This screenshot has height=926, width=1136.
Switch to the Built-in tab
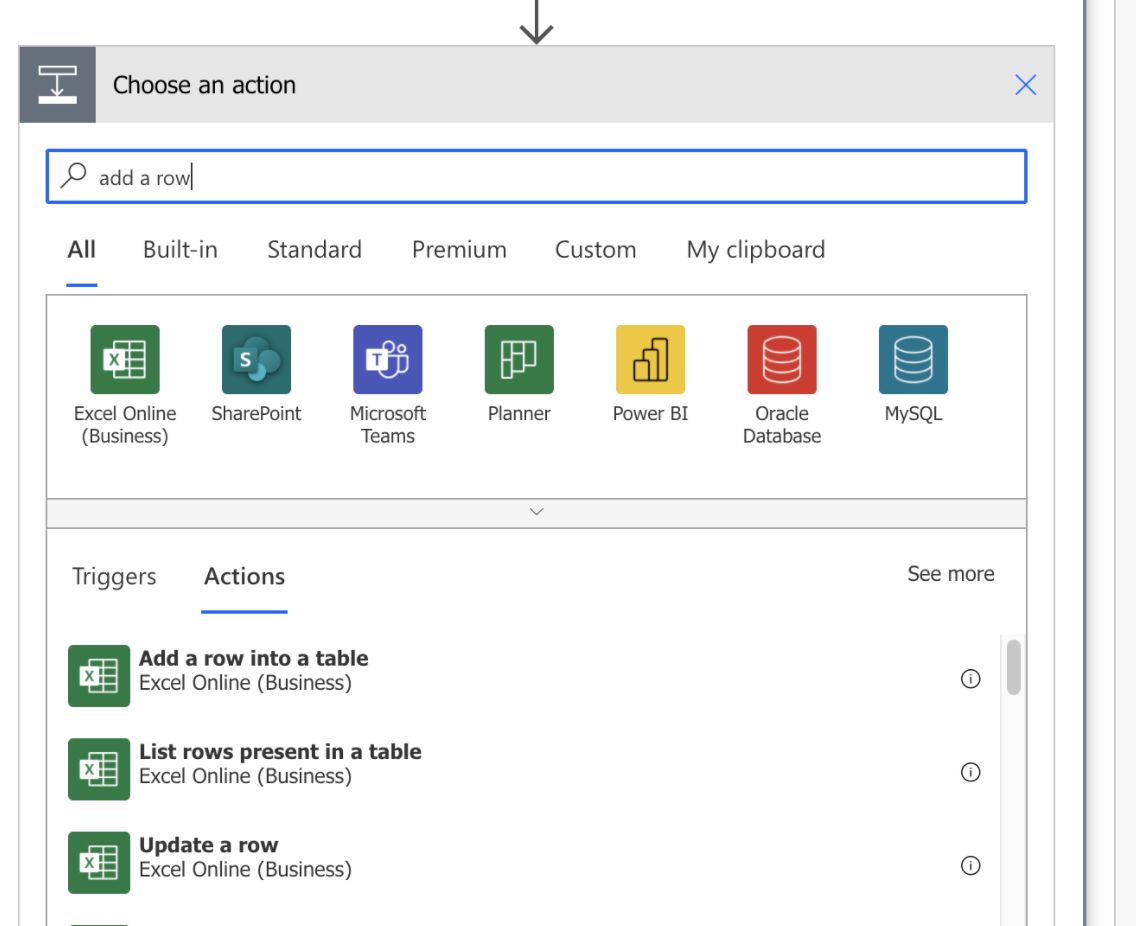coord(180,250)
